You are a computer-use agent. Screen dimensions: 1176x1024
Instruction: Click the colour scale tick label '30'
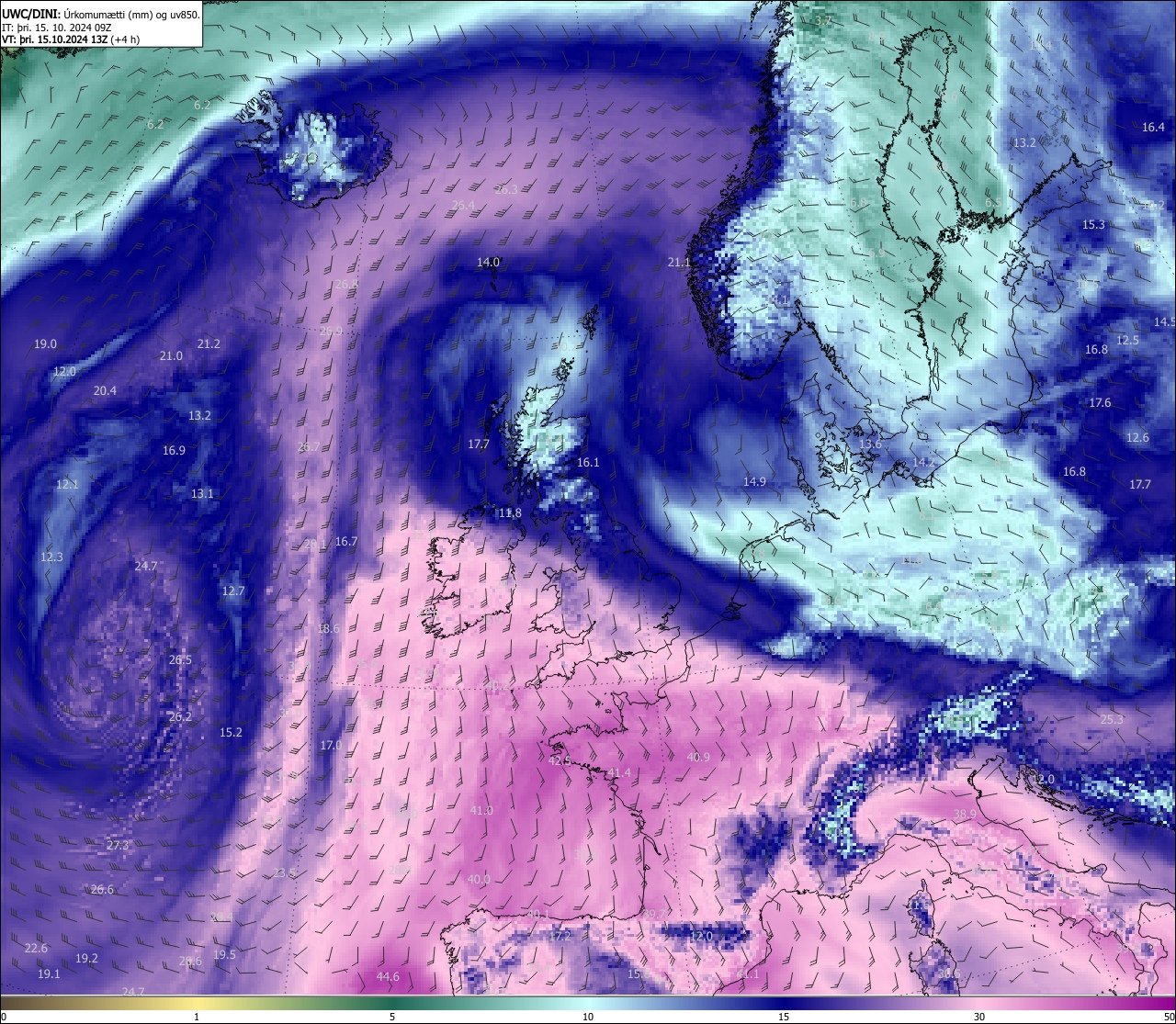point(979,1017)
